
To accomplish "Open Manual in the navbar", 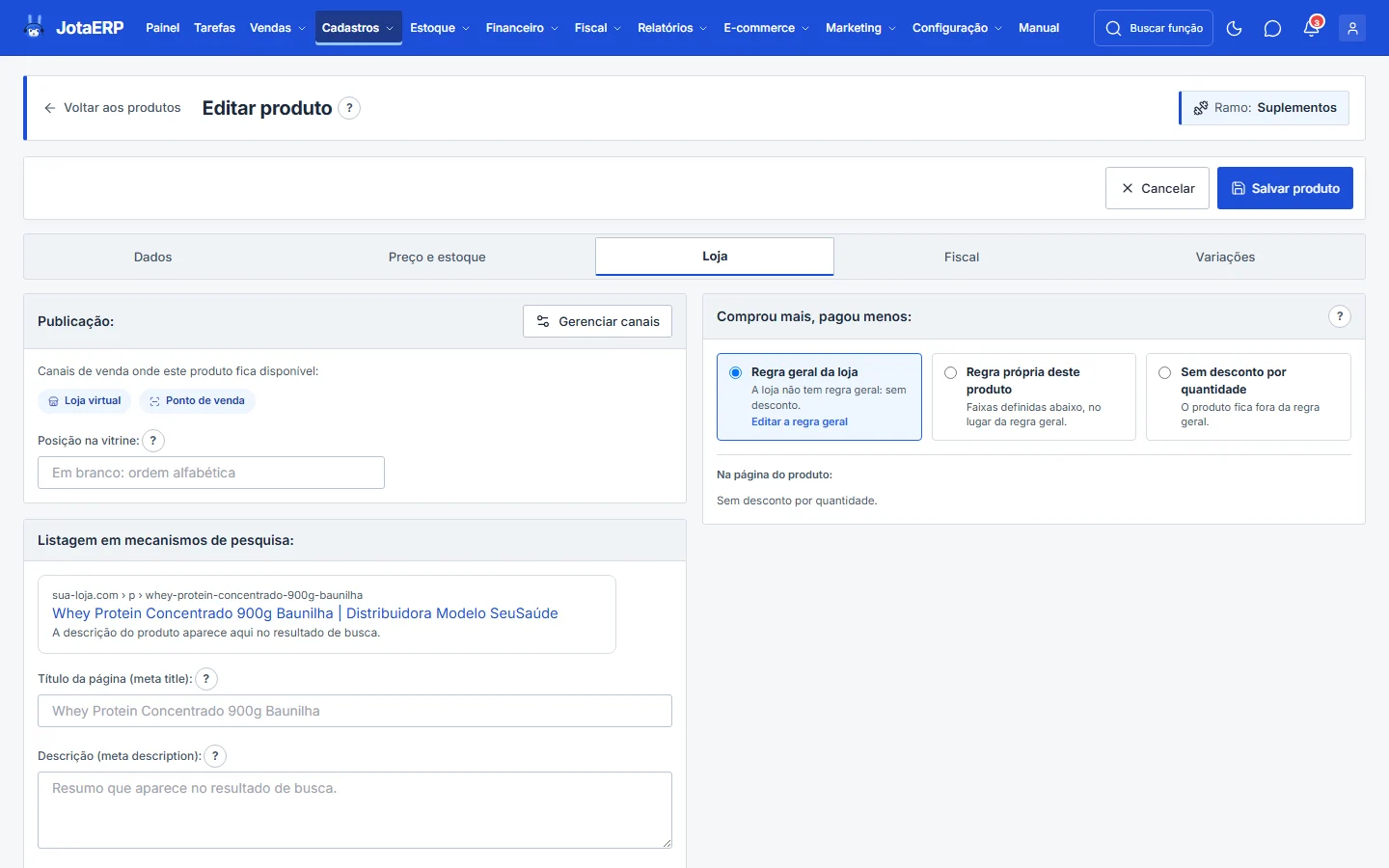I will click(1039, 28).
